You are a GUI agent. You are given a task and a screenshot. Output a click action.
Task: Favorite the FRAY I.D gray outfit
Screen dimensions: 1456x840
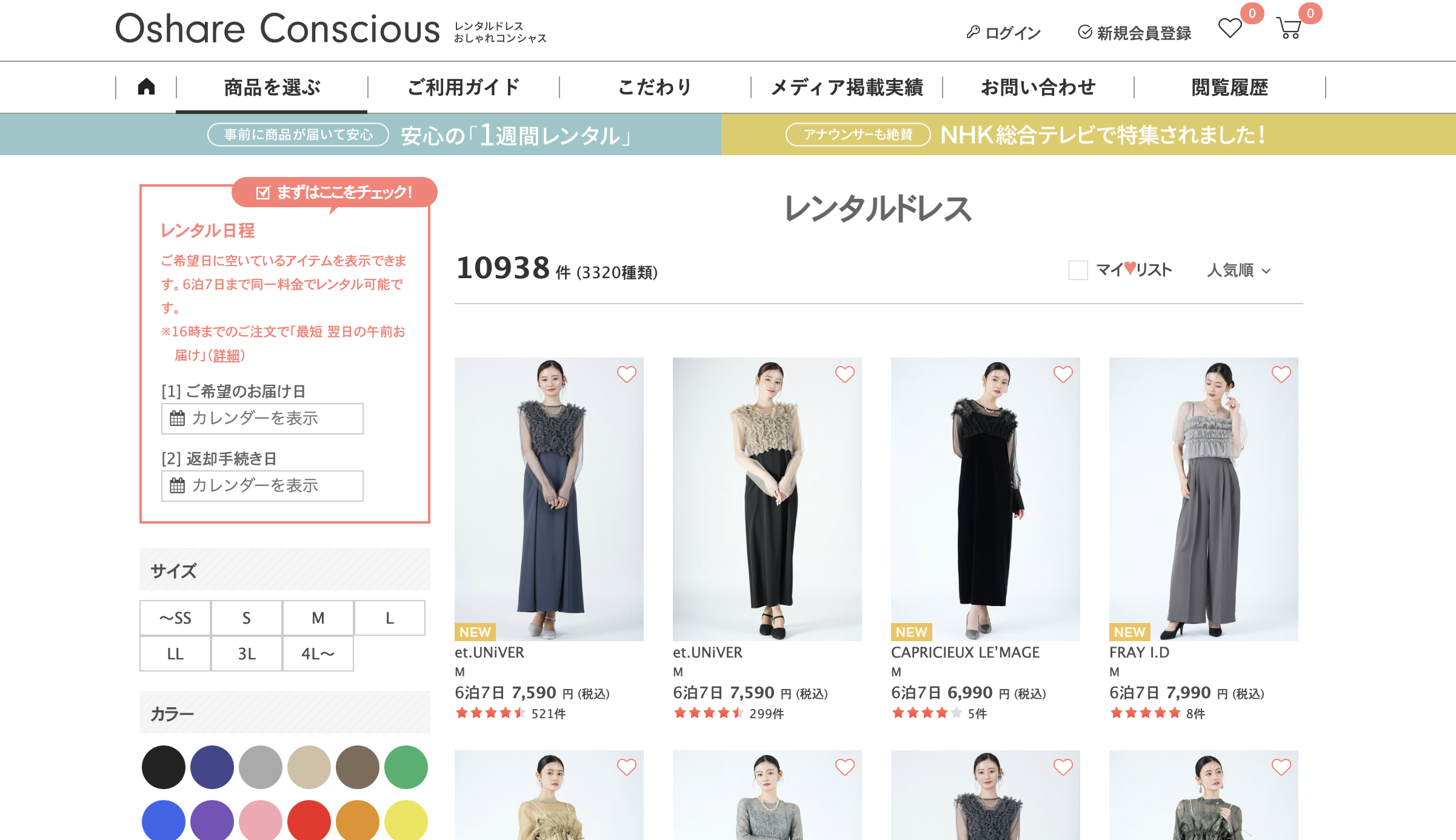pyautogui.click(x=1281, y=375)
